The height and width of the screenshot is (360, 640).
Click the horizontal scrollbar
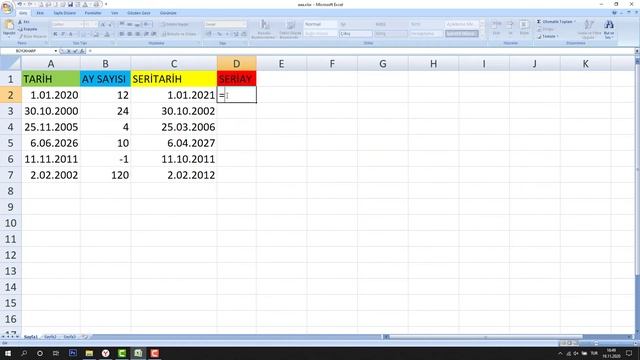pyautogui.click(x=486, y=337)
